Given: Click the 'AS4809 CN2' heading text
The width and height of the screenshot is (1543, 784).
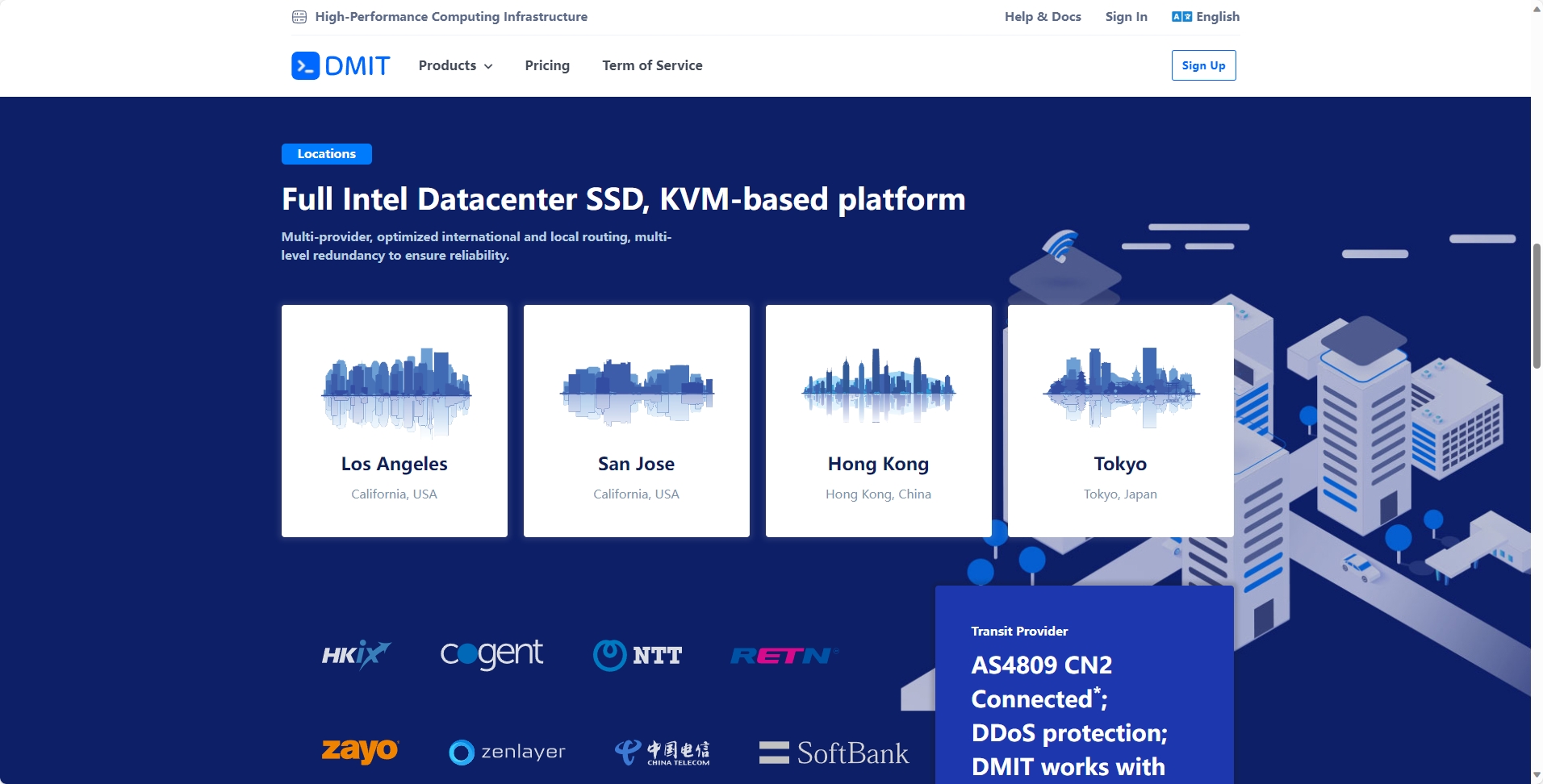Looking at the screenshot, I should click(1041, 665).
